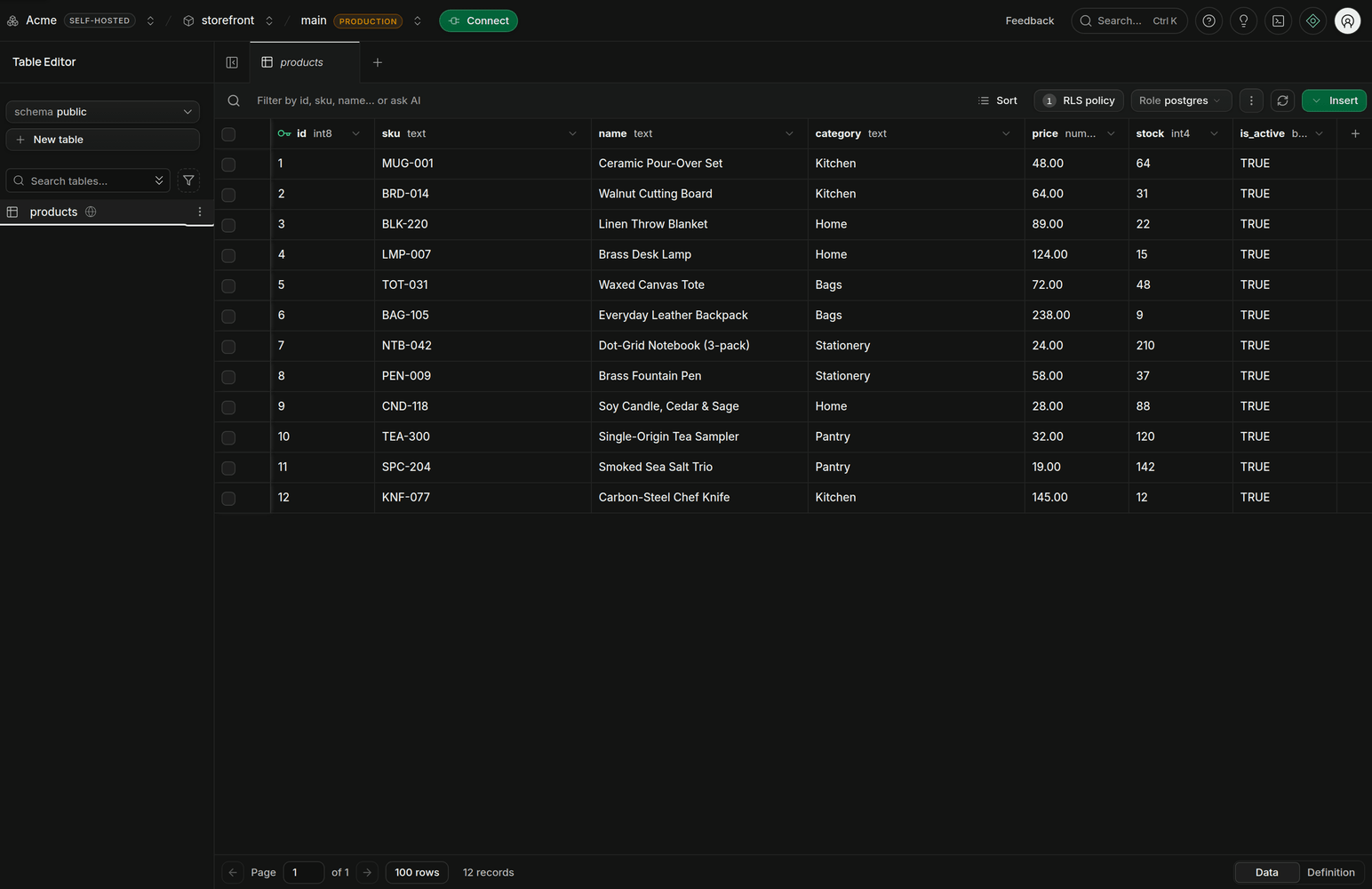Image resolution: width=1372 pixels, height=889 pixels.
Task: Add a new tab with plus icon
Action: coord(378,62)
